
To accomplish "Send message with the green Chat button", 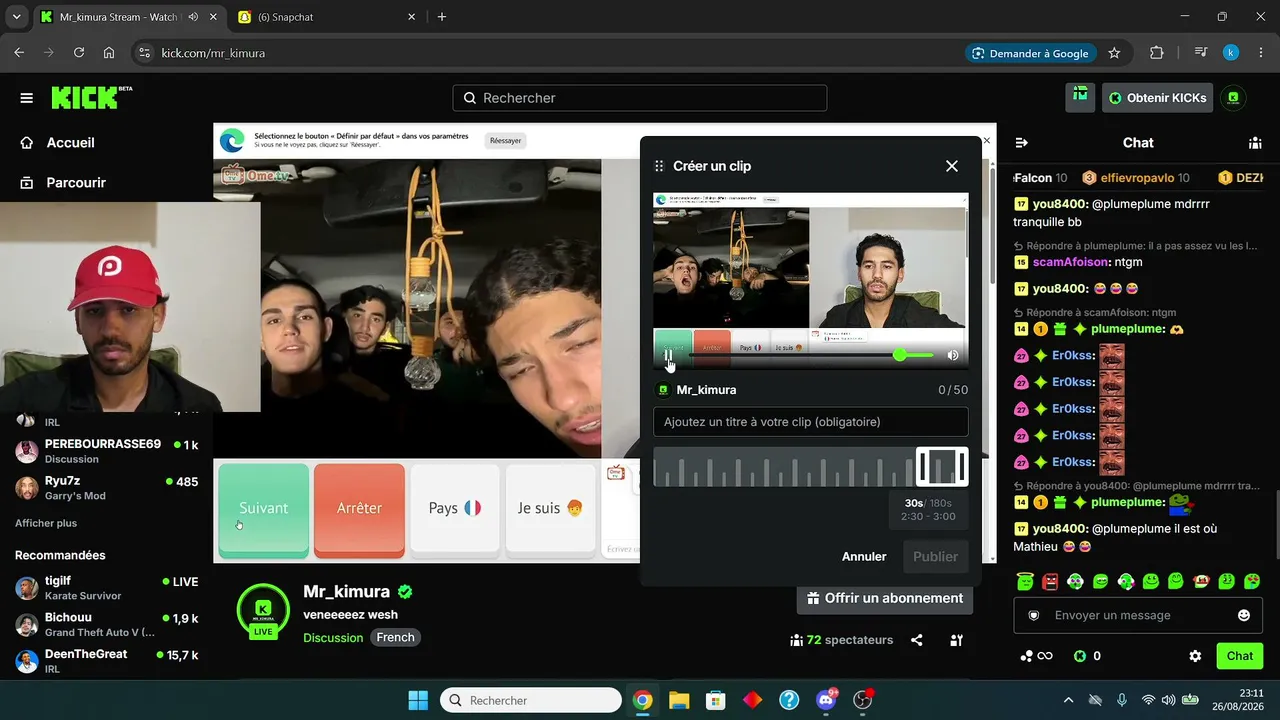I will 1240,656.
